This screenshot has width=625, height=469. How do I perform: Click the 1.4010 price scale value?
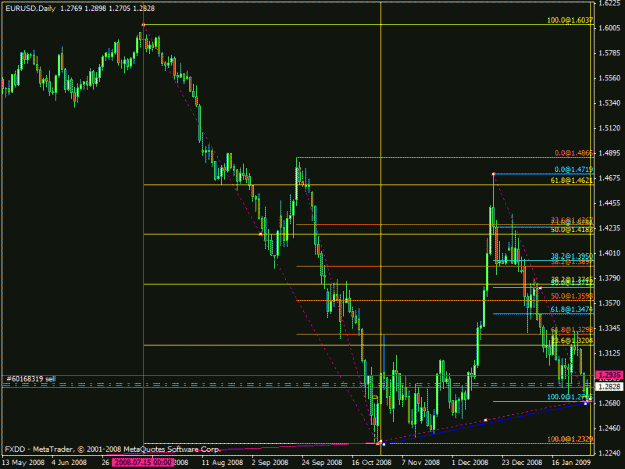click(610, 253)
